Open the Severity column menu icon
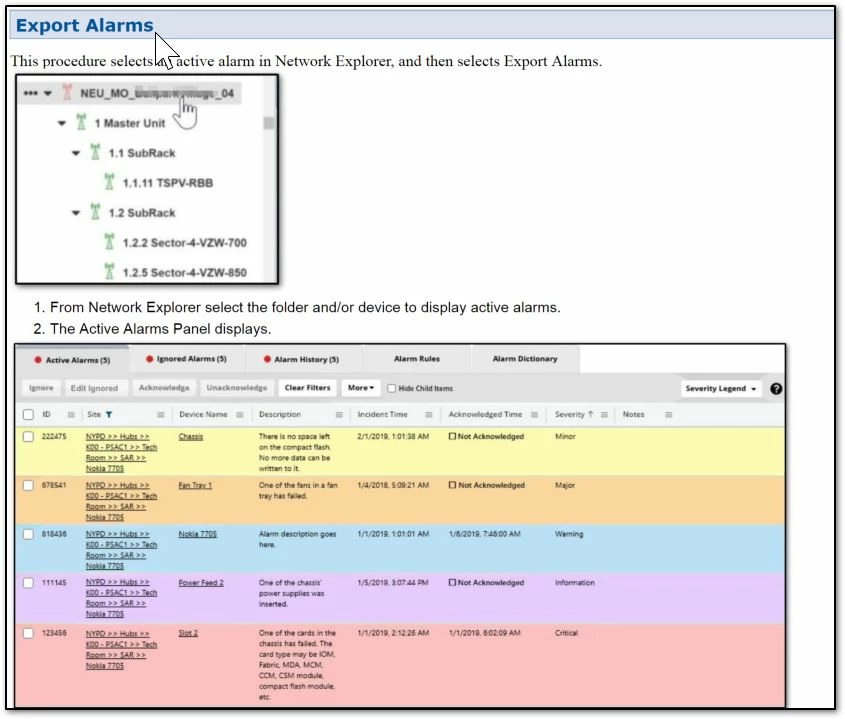This screenshot has width=845, height=719. [x=605, y=414]
